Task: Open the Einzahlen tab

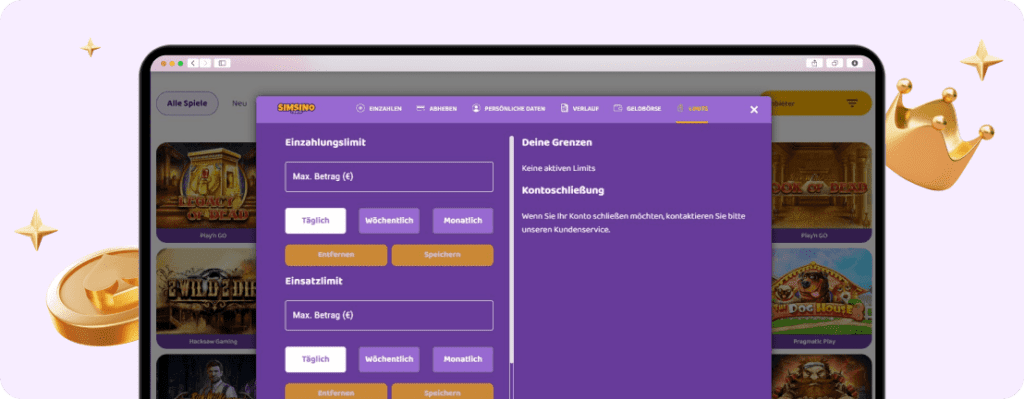Action: pos(379,108)
